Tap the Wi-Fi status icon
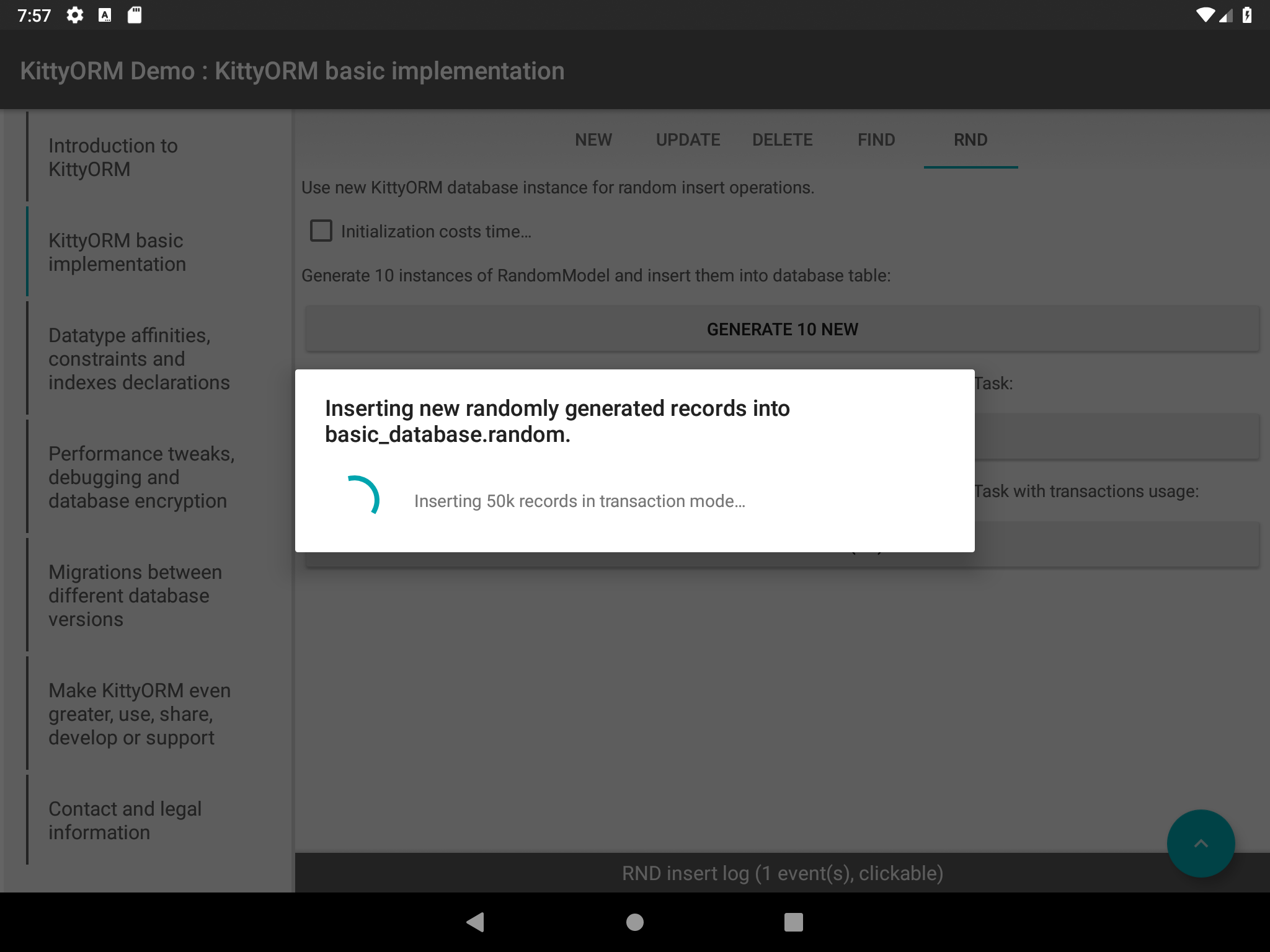Viewport: 1270px width, 952px height. (x=1205, y=15)
